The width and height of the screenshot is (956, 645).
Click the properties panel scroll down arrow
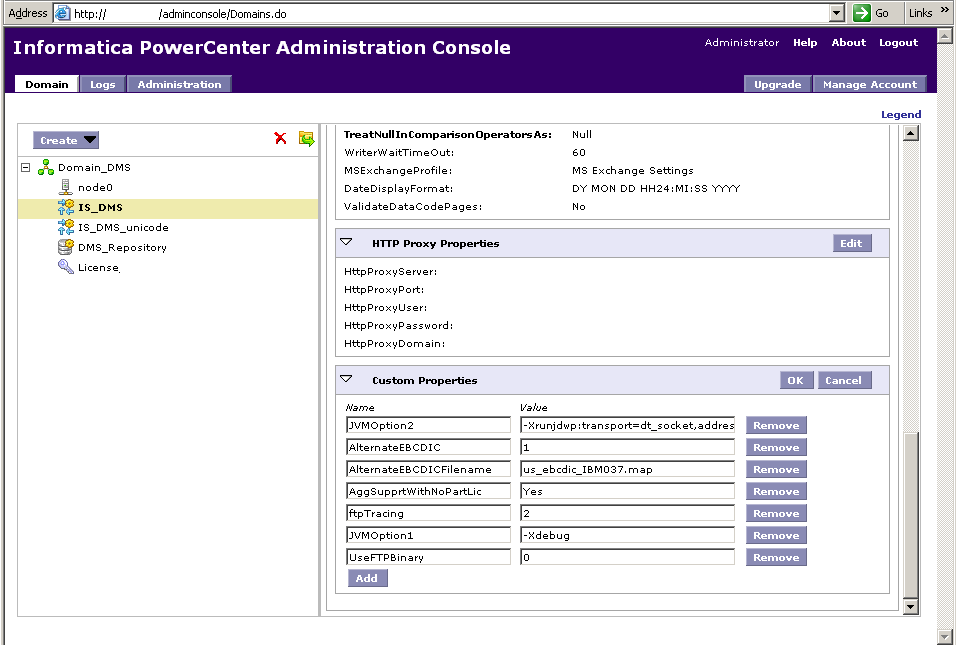point(910,606)
